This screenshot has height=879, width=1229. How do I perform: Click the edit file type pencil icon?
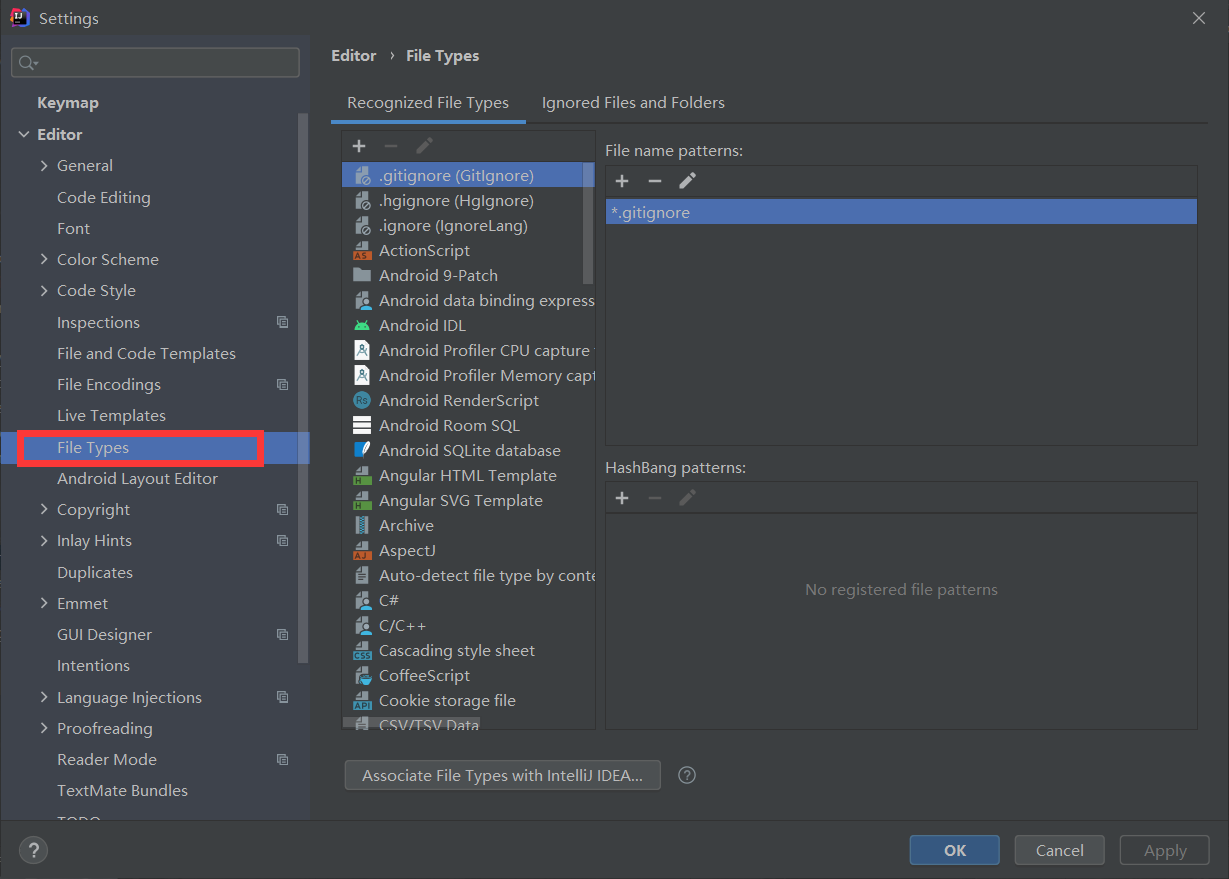[424, 146]
